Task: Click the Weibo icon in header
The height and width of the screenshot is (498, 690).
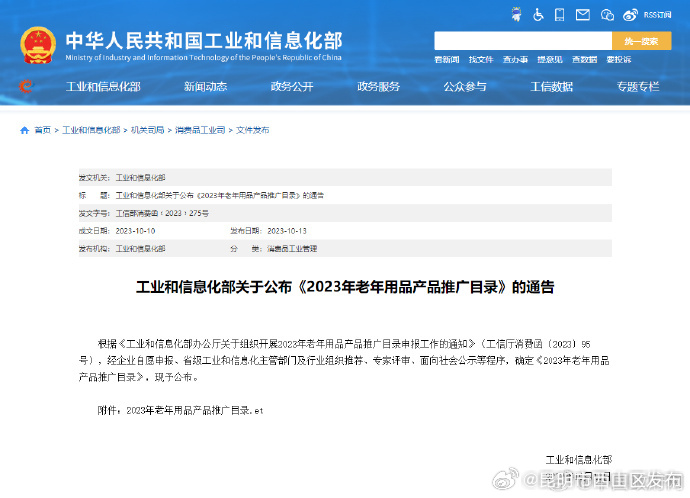Action: pyautogui.click(x=630, y=15)
